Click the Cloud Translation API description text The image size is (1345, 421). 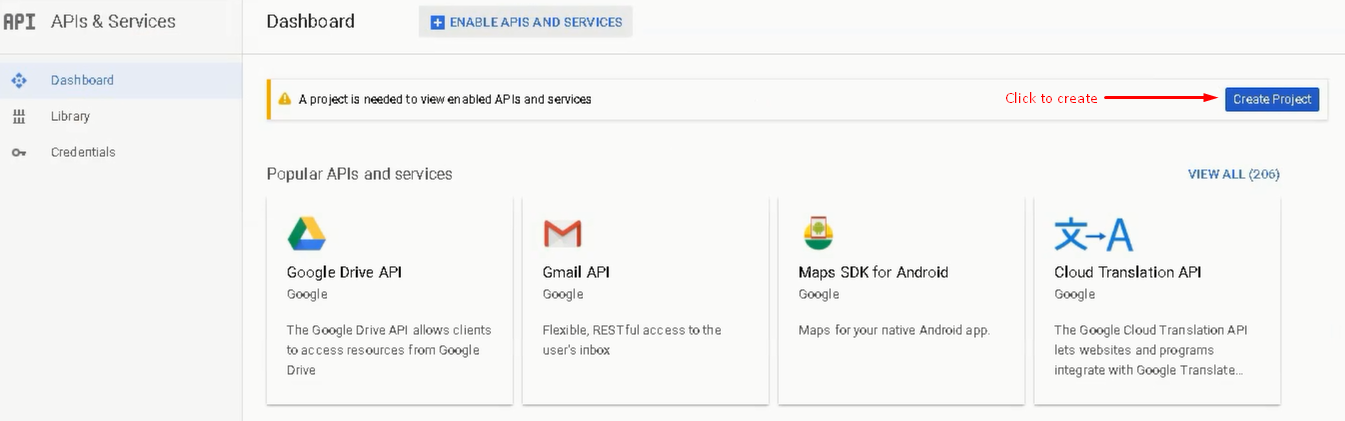1151,350
